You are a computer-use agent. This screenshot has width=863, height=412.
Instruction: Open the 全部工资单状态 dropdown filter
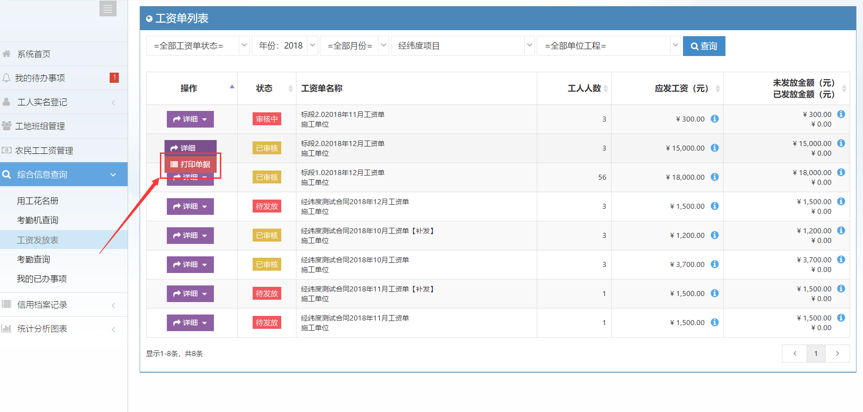click(x=198, y=46)
